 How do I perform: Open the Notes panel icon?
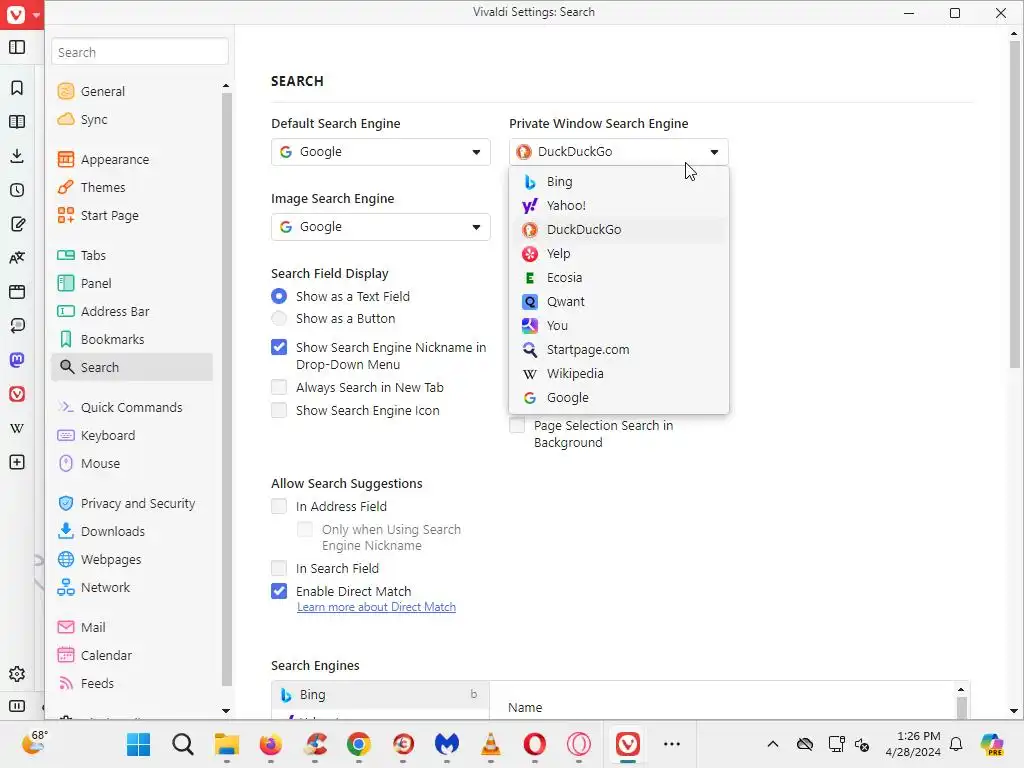[x=17, y=224]
